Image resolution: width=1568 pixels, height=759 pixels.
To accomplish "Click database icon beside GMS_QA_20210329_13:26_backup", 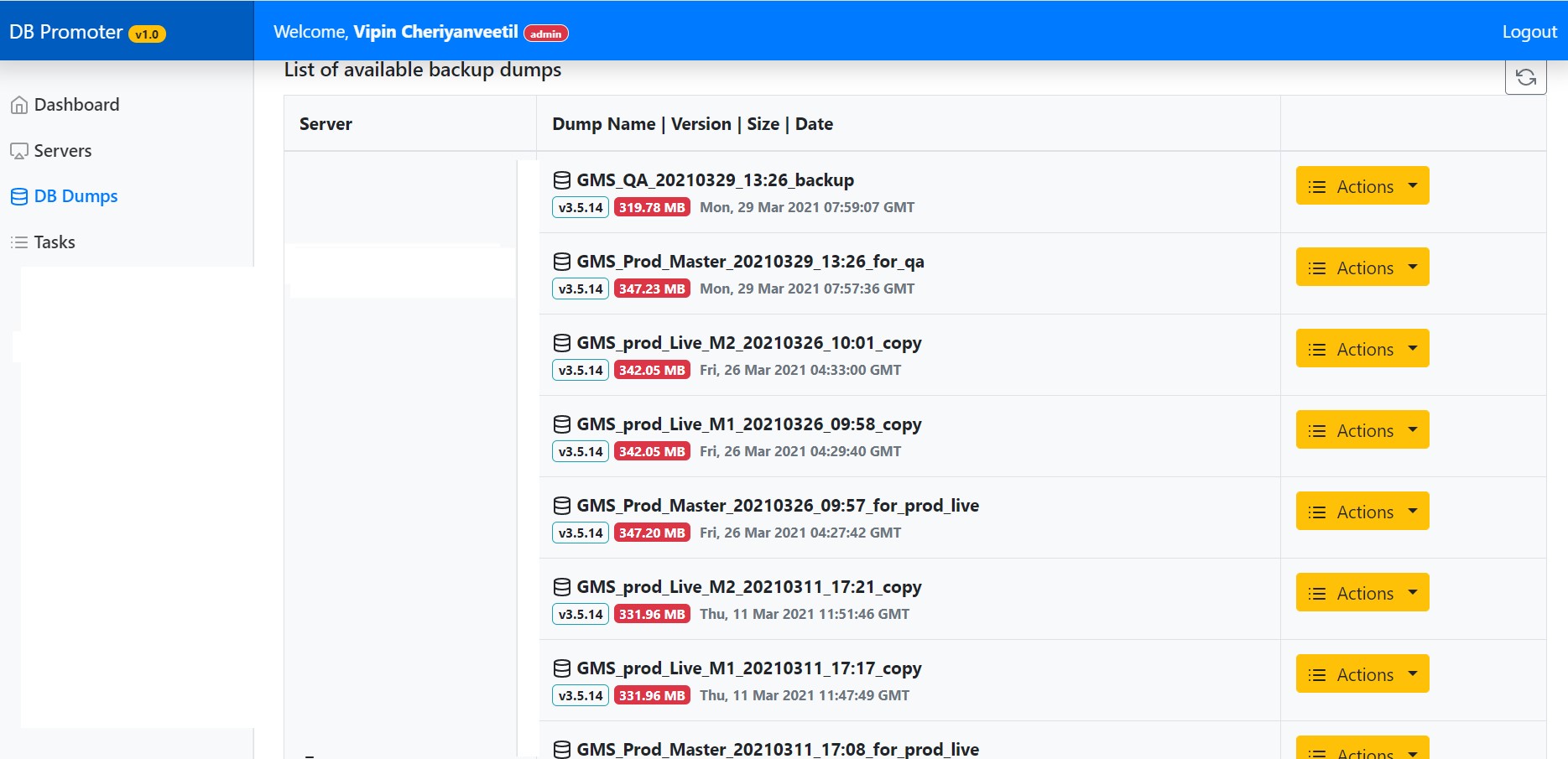I will click(562, 180).
